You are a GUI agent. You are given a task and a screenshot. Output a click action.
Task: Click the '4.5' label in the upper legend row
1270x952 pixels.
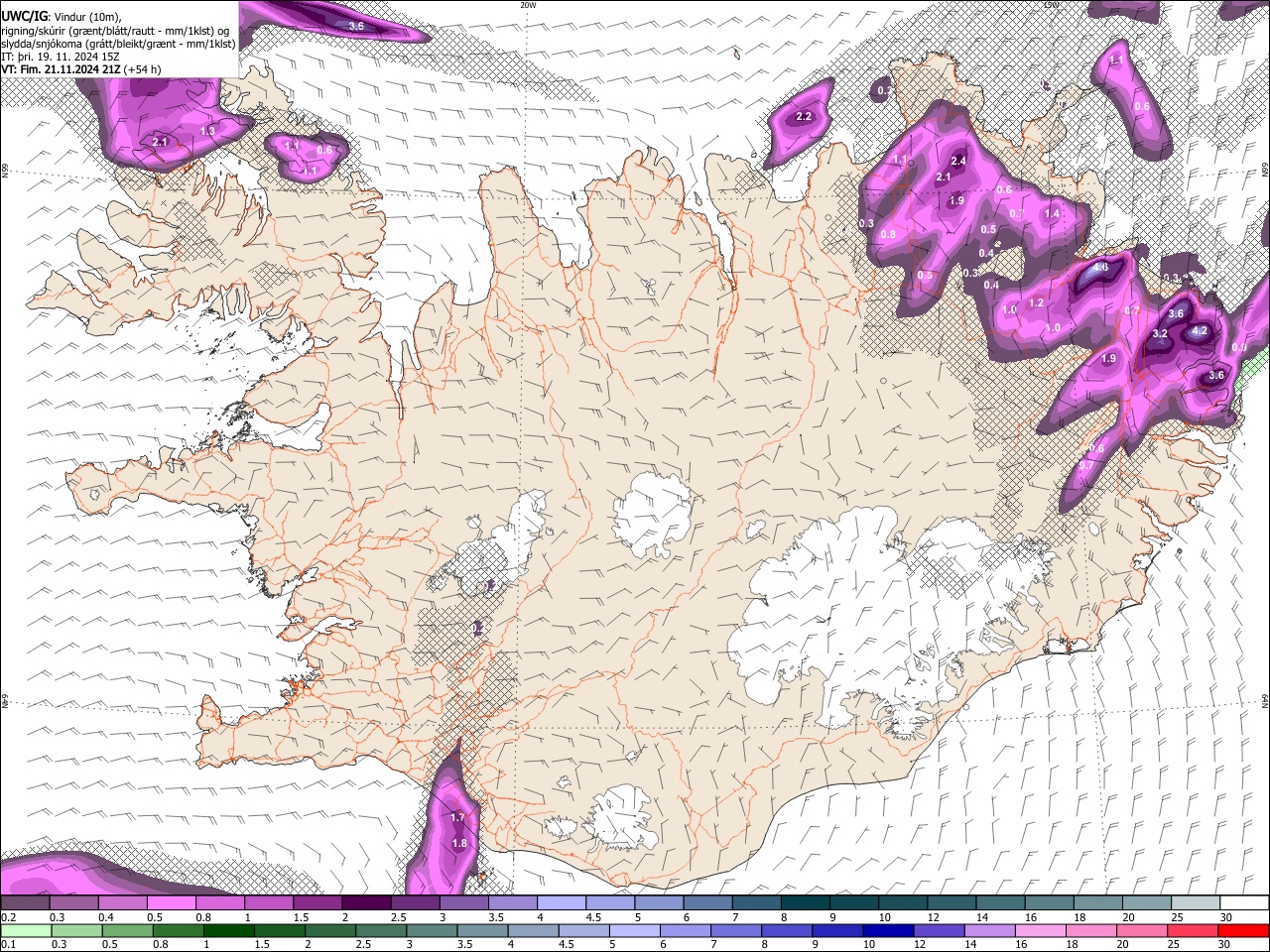tap(592, 917)
